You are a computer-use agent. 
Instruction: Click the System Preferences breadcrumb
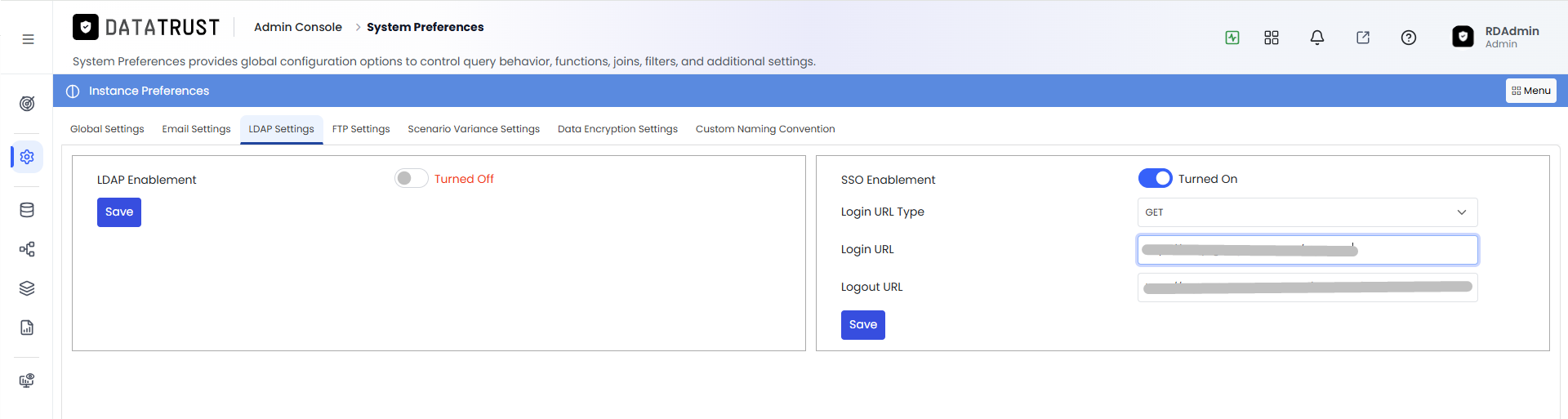click(x=425, y=27)
